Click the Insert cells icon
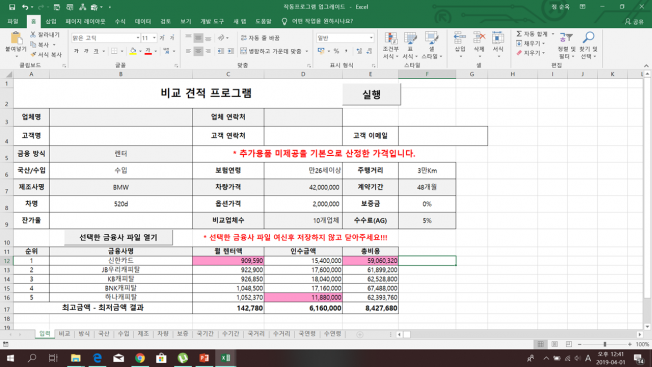 (459, 38)
